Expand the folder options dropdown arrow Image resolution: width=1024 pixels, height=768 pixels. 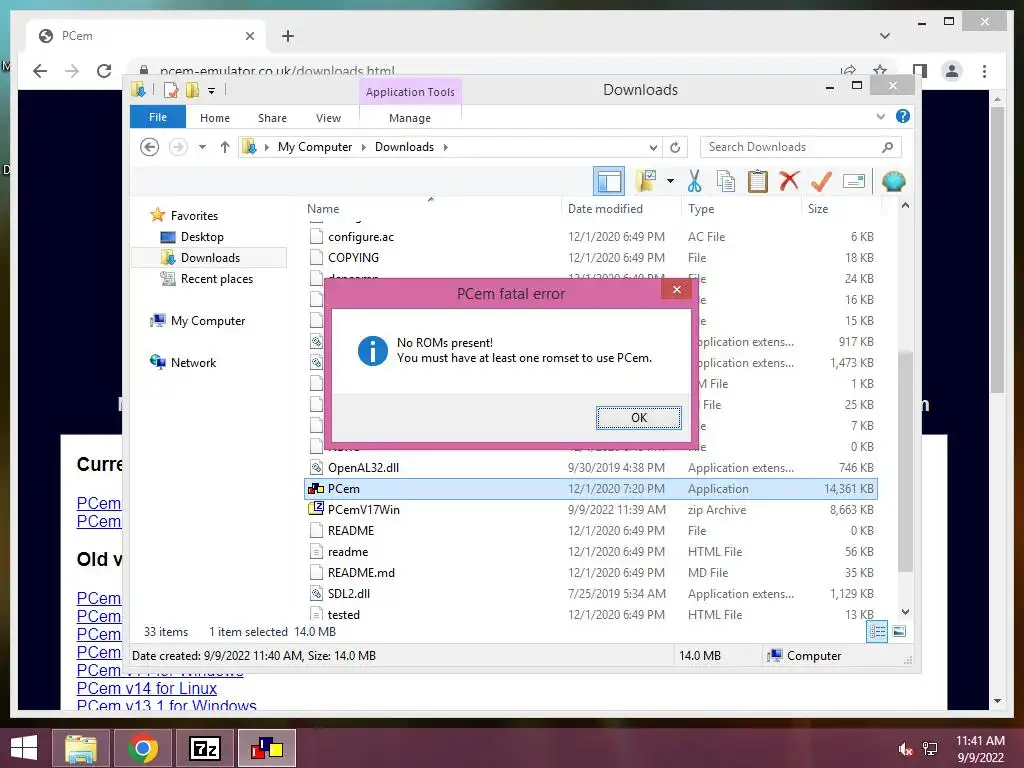point(670,181)
